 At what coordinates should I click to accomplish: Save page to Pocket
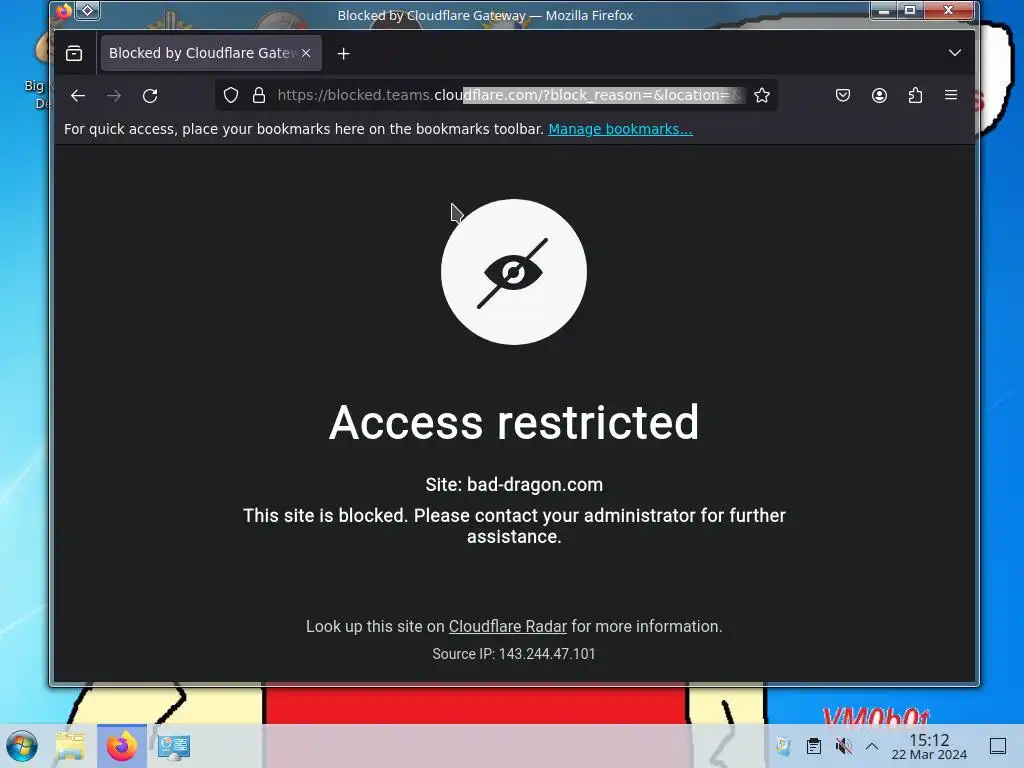(842, 95)
